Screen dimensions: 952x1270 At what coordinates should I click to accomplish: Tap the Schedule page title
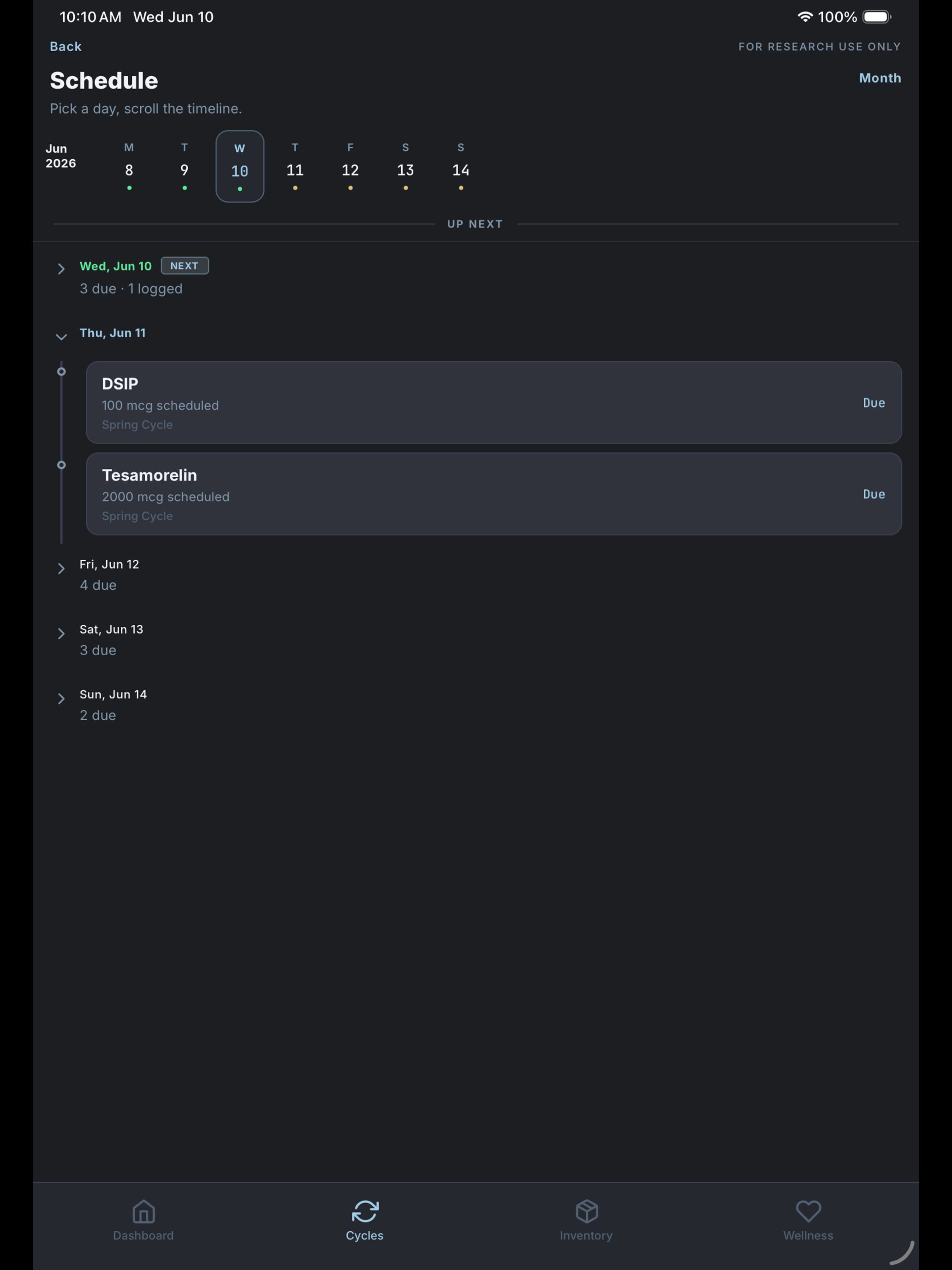tap(104, 80)
